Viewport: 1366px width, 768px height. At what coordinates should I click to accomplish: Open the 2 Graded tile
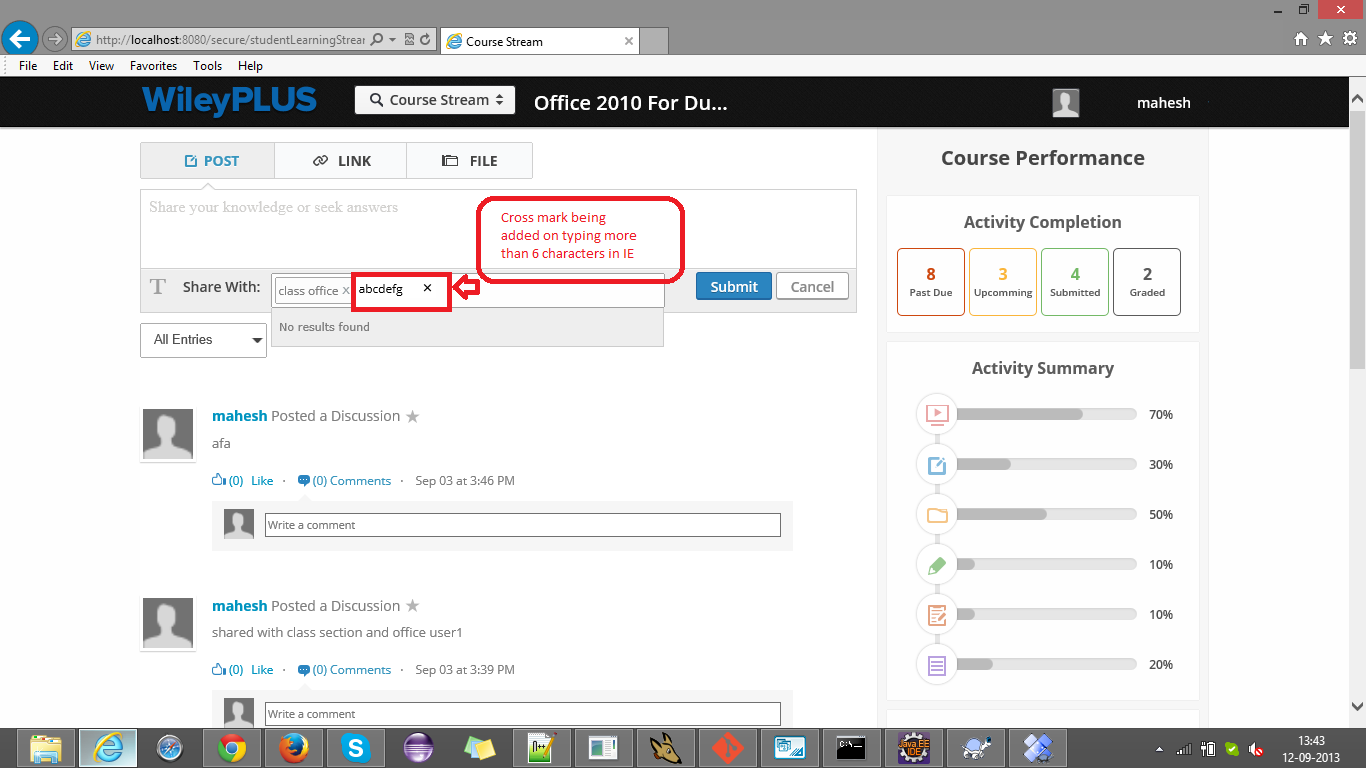tap(1147, 282)
